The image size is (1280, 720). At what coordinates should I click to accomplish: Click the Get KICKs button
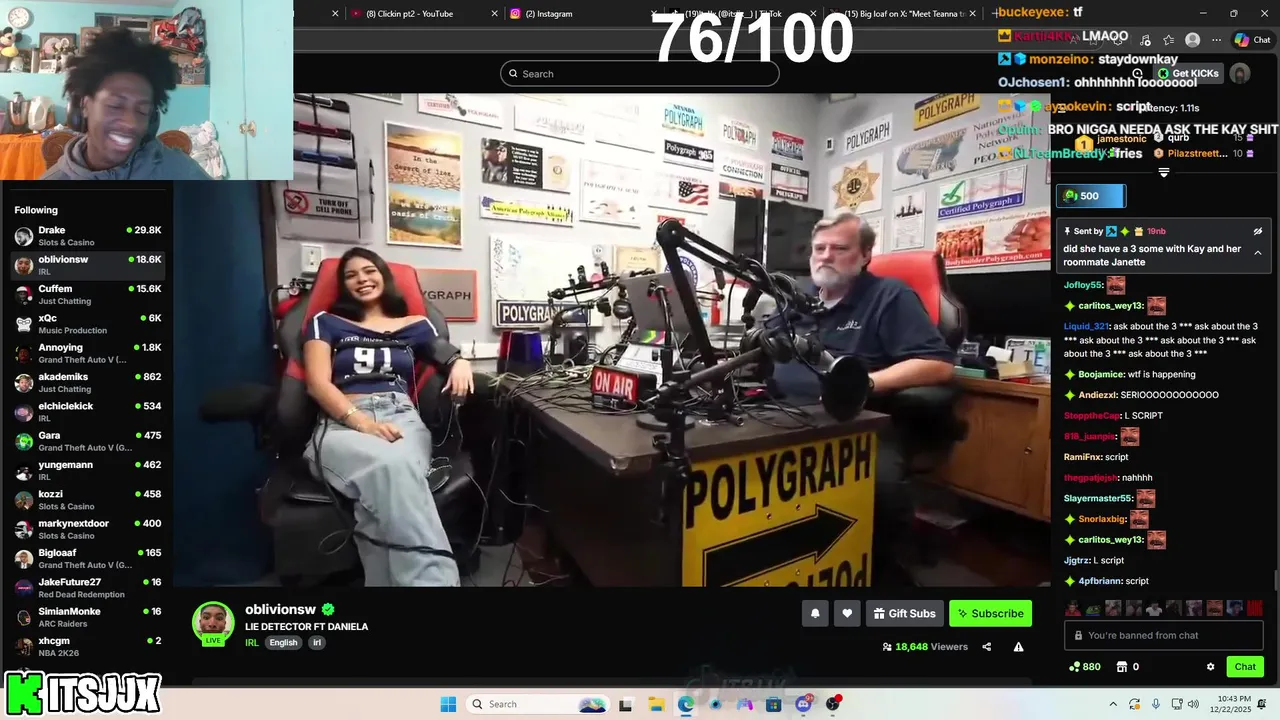[1189, 74]
